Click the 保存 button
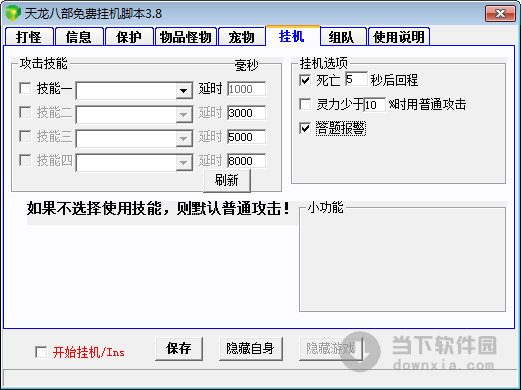 pos(179,349)
